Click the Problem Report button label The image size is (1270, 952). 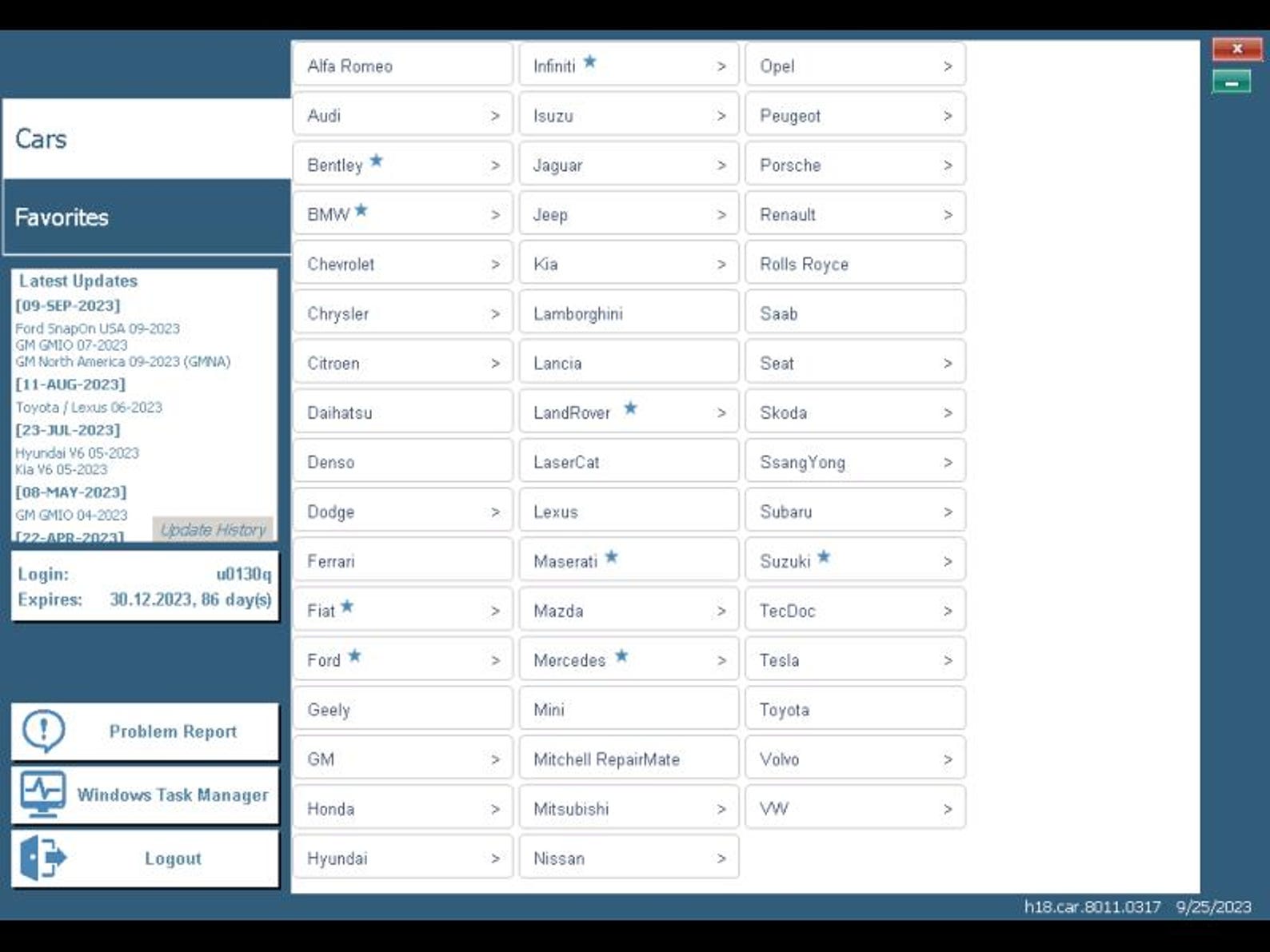(x=173, y=731)
